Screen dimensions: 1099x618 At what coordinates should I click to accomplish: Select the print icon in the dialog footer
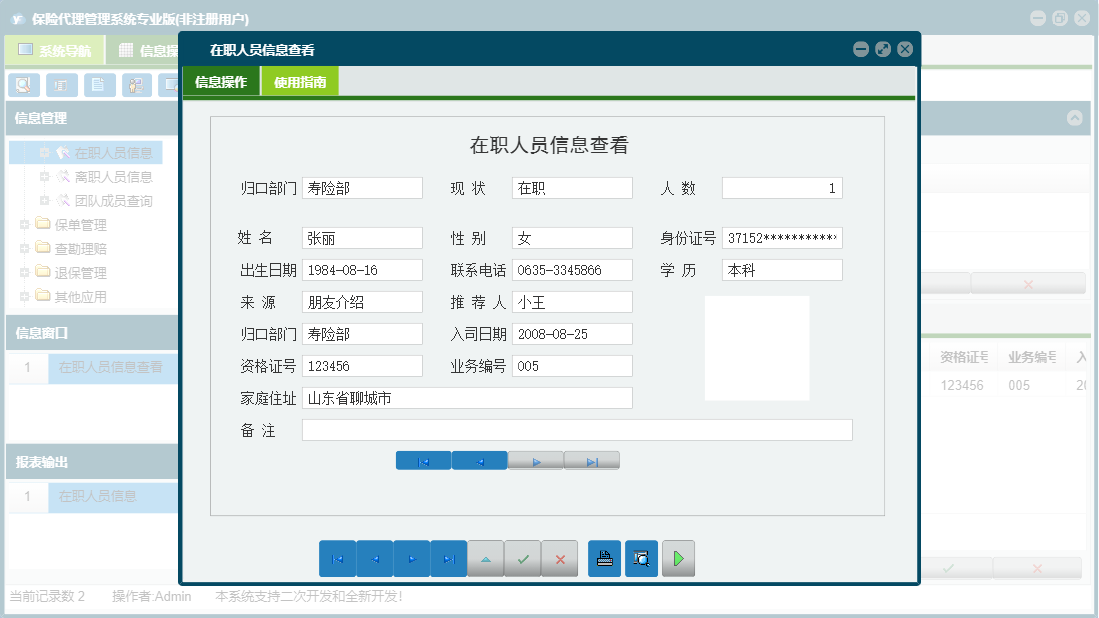[x=604, y=559]
